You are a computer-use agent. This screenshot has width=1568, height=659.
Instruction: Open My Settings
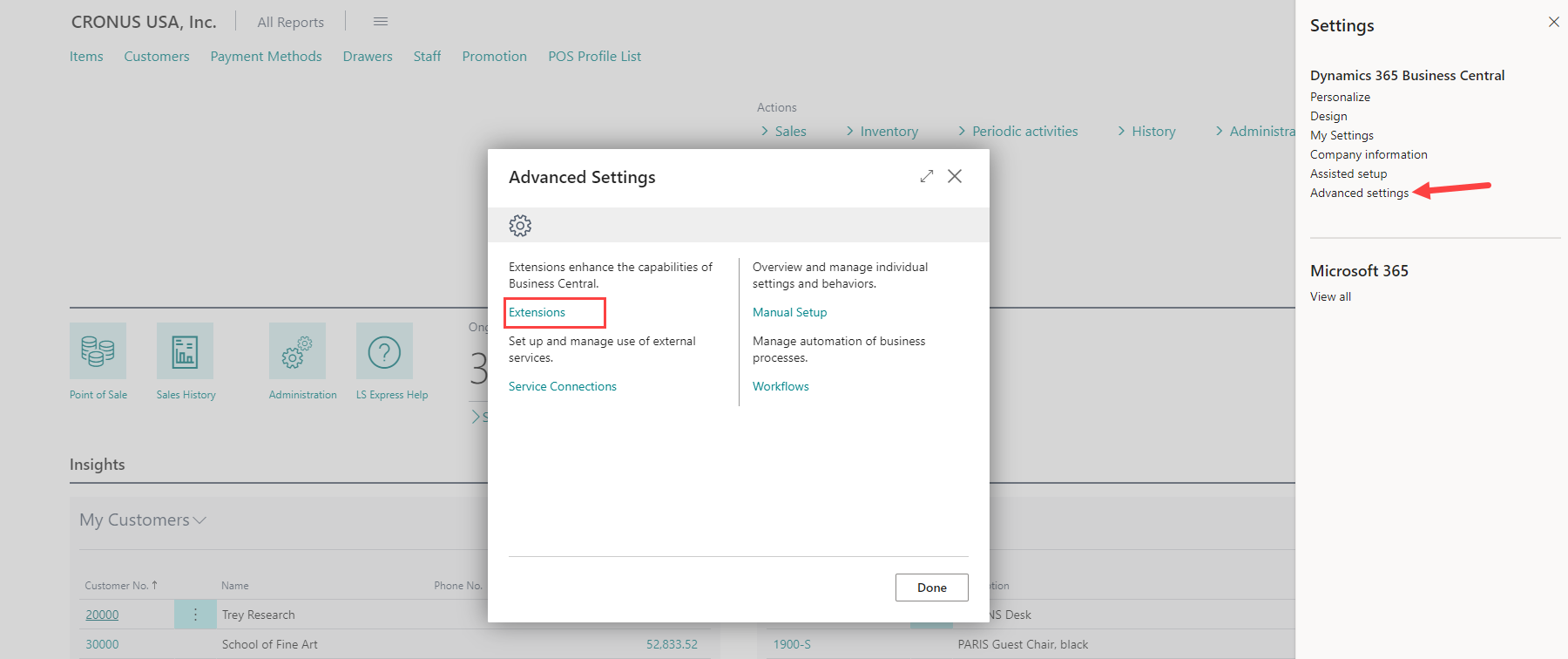(x=1342, y=135)
